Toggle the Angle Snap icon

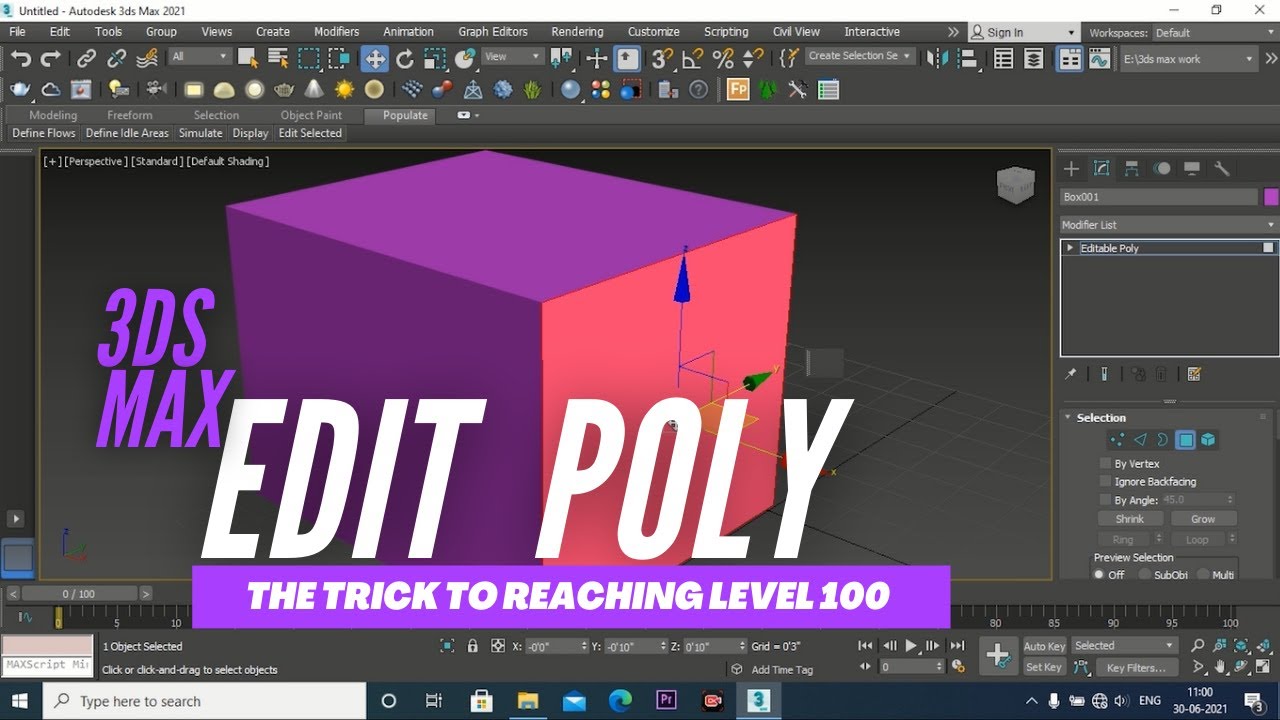(693, 59)
